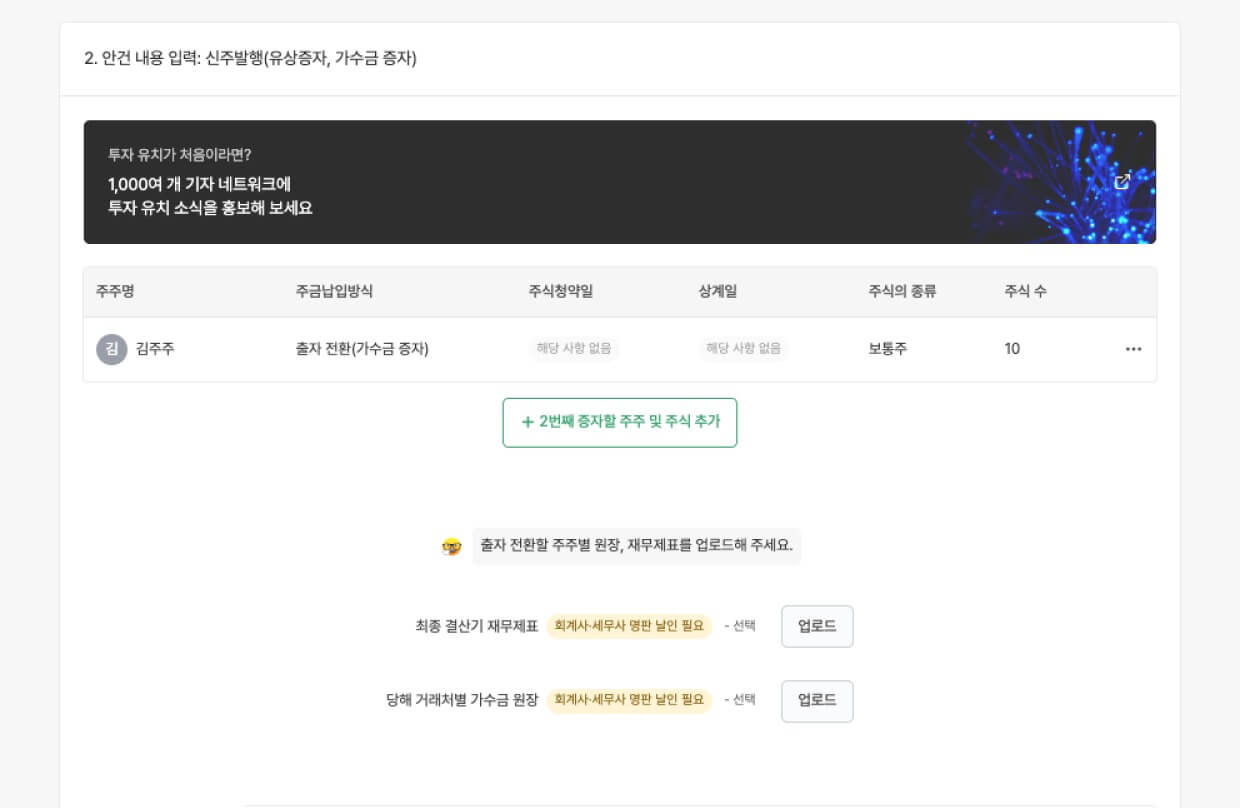Image resolution: width=1240 pixels, height=808 pixels.
Task: Click the 주식청약일 column header
Action: pos(560,292)
